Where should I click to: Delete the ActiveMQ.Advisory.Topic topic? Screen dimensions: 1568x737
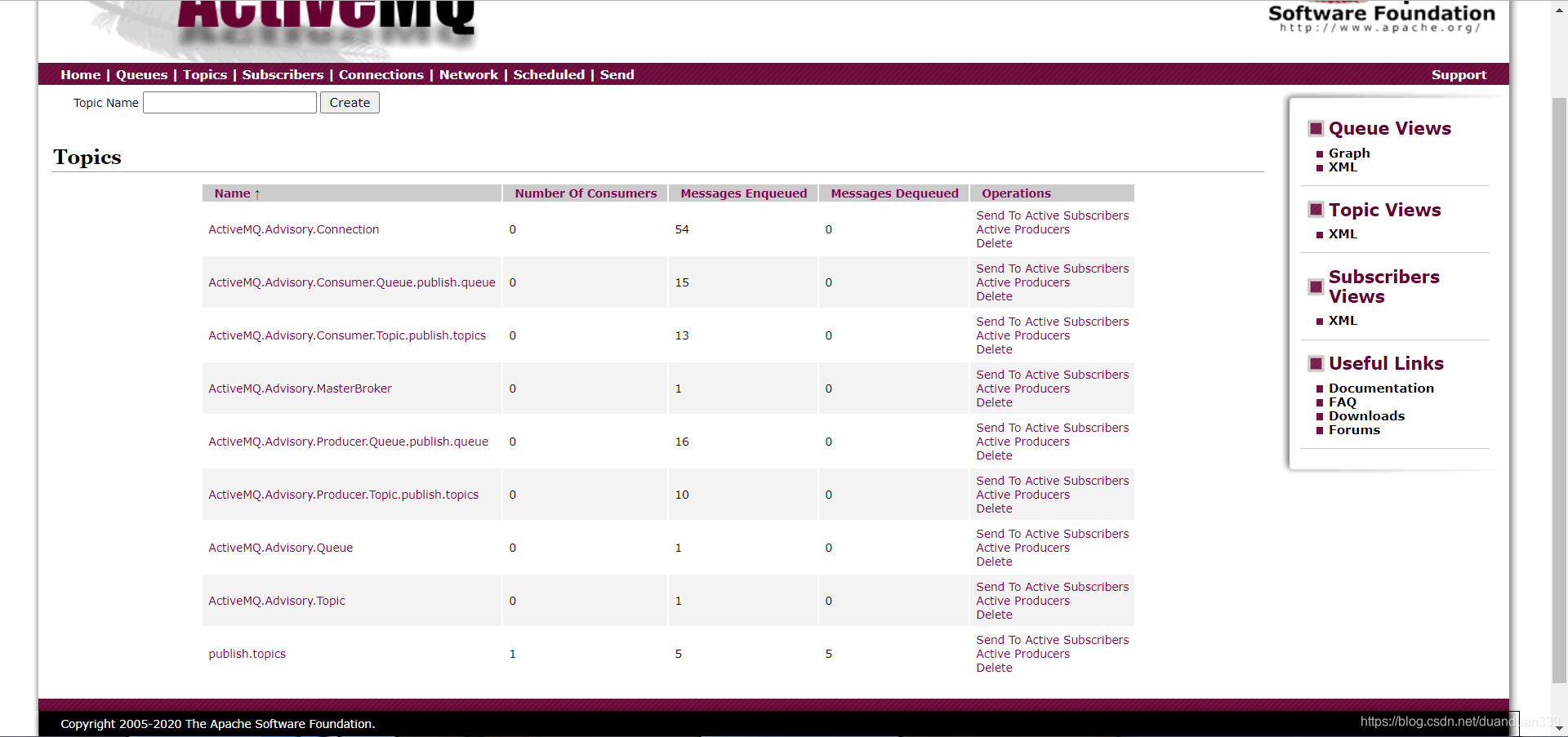[994, 615]
